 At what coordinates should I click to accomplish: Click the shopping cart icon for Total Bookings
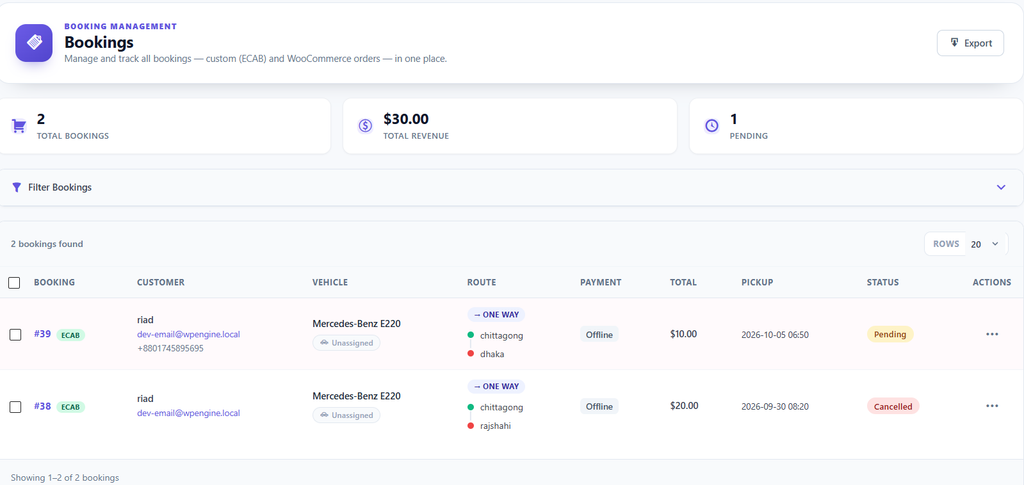(19, 126)
